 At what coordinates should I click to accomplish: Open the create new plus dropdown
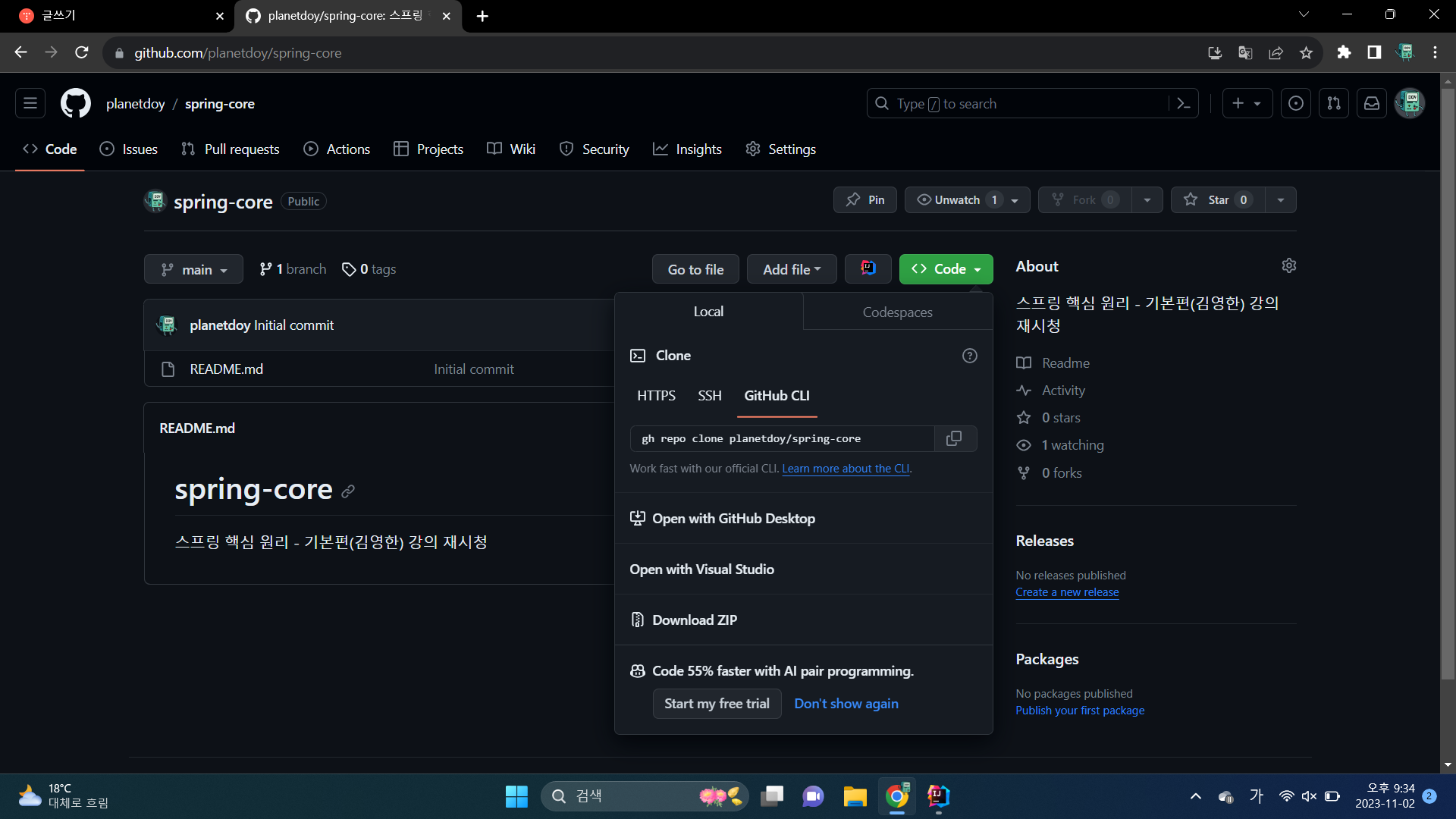1247,103
